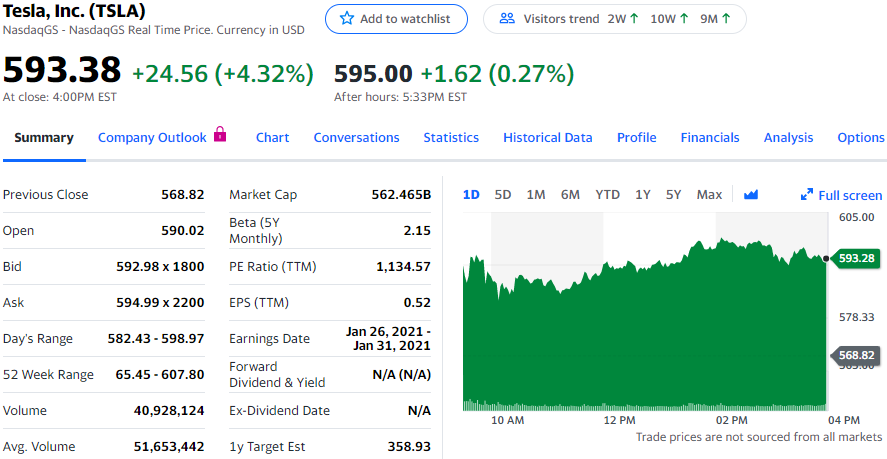Go to the Financials tab
Screen dimensions: 887x459
pyautogui.click(x=710, y=138)
